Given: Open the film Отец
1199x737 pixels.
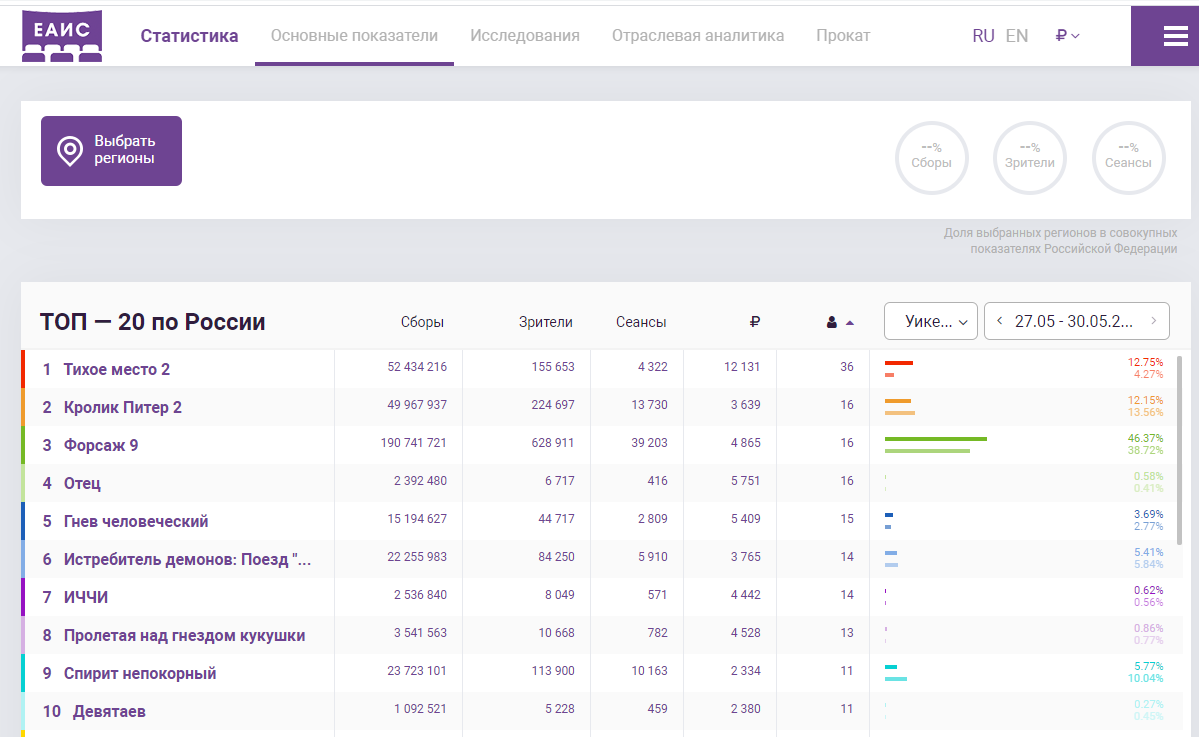Looking at the screenshot, I should click(82, 483).
